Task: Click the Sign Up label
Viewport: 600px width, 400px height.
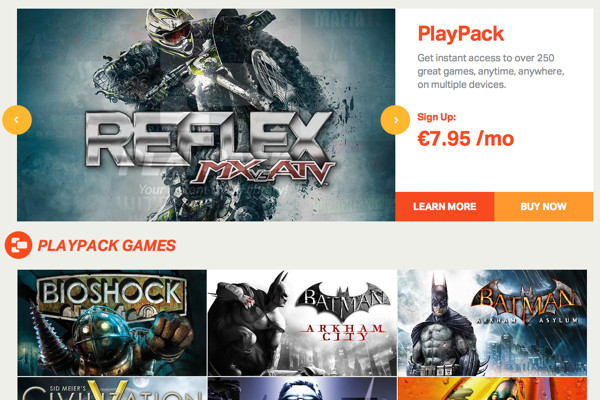Action: pyautogui.click(x=437, y=117)
